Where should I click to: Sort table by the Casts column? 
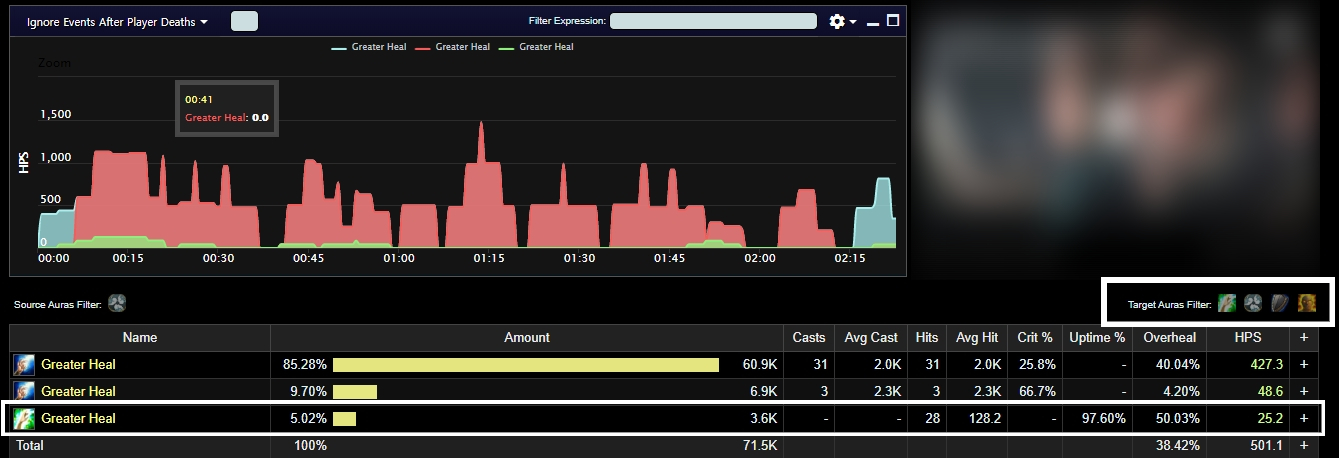[809, 337]
